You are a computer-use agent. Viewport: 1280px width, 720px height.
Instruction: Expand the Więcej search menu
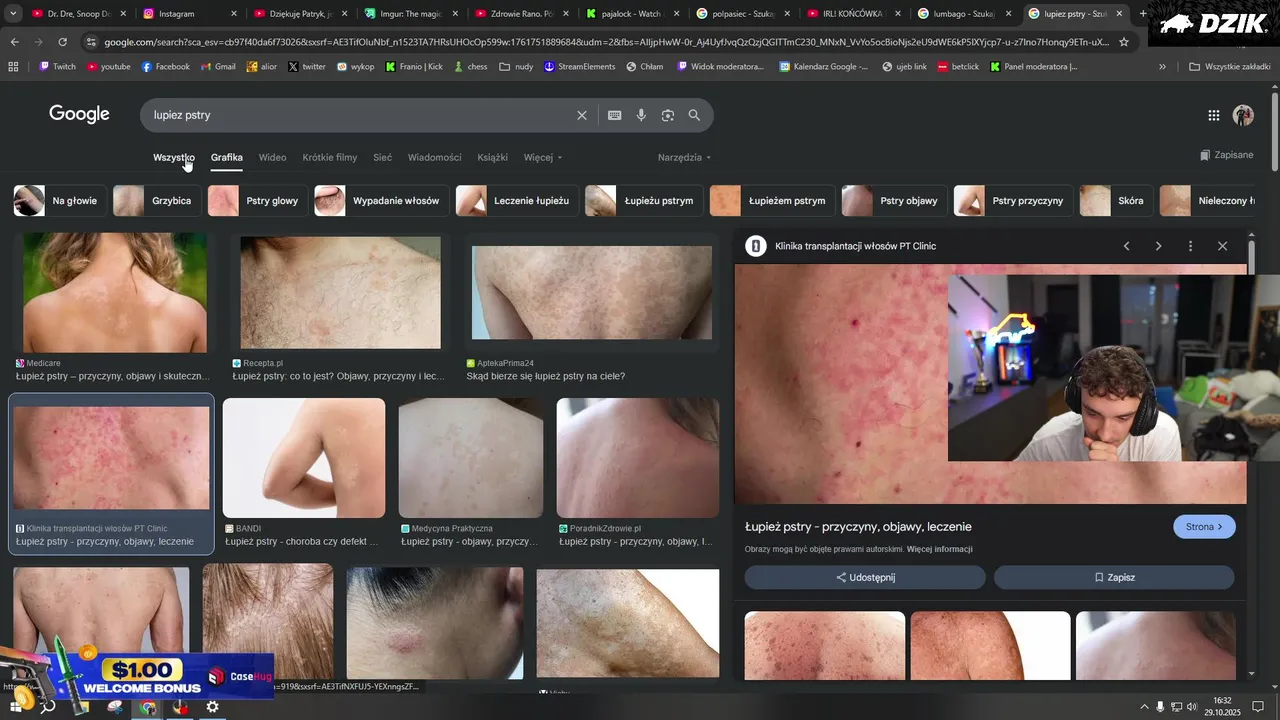(x=543, y=157)
